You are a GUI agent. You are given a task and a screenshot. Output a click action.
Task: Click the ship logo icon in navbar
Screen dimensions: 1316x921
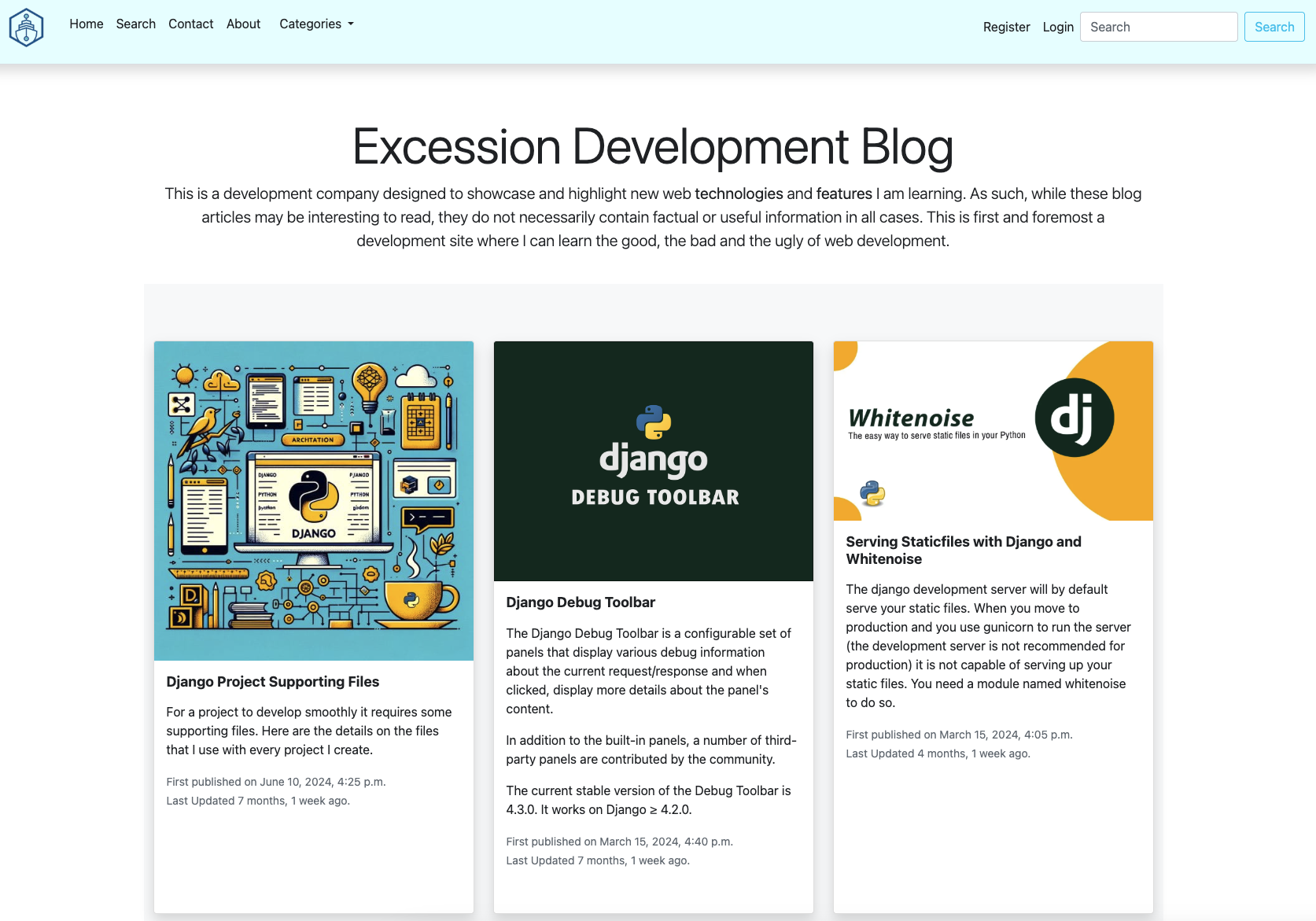pyautogui.click(x=26, y=28)
